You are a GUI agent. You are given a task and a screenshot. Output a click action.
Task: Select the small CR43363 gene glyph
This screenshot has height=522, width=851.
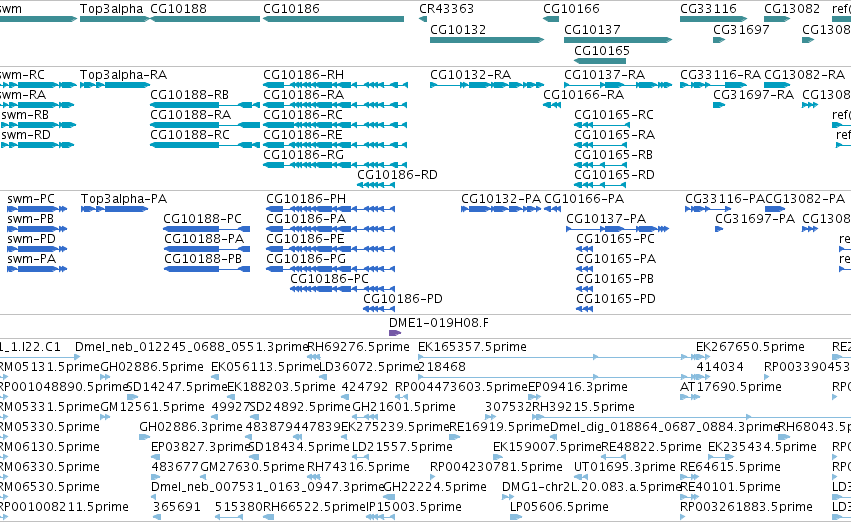tap(423, 19)
